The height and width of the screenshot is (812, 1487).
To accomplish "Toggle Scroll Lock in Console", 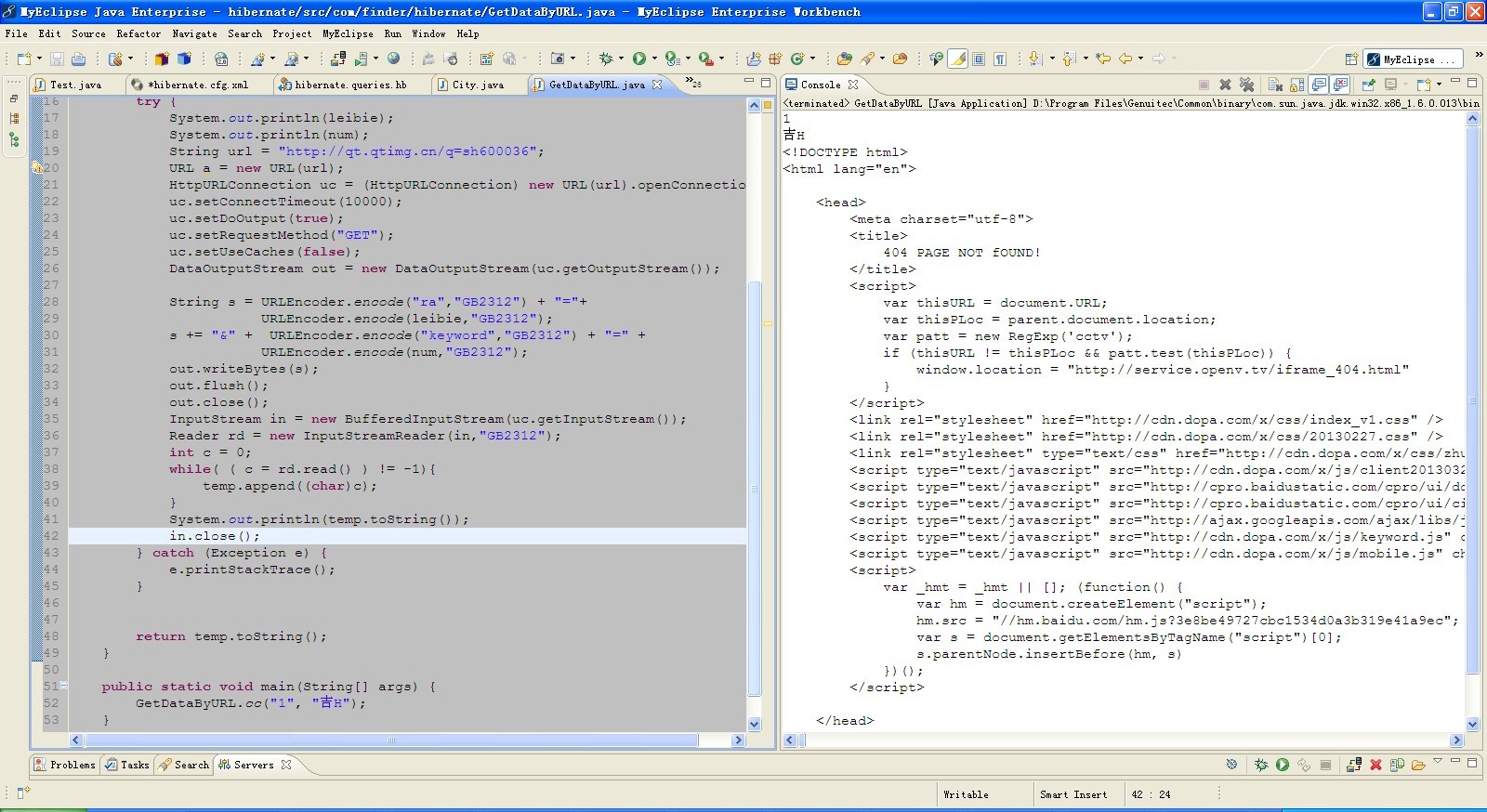I will [x=1296, y=85].
